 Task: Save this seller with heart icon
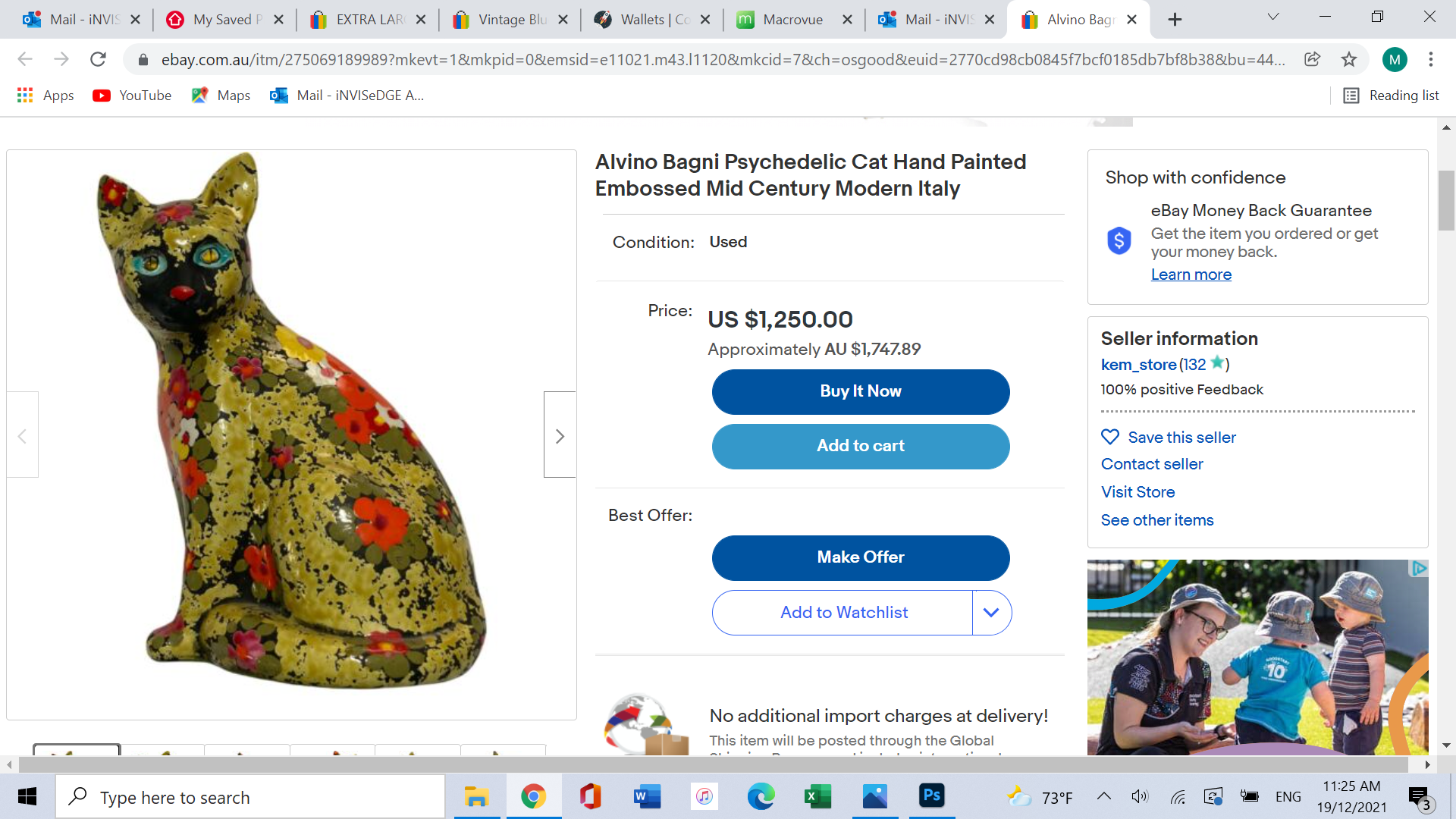tap(1110, 438)
